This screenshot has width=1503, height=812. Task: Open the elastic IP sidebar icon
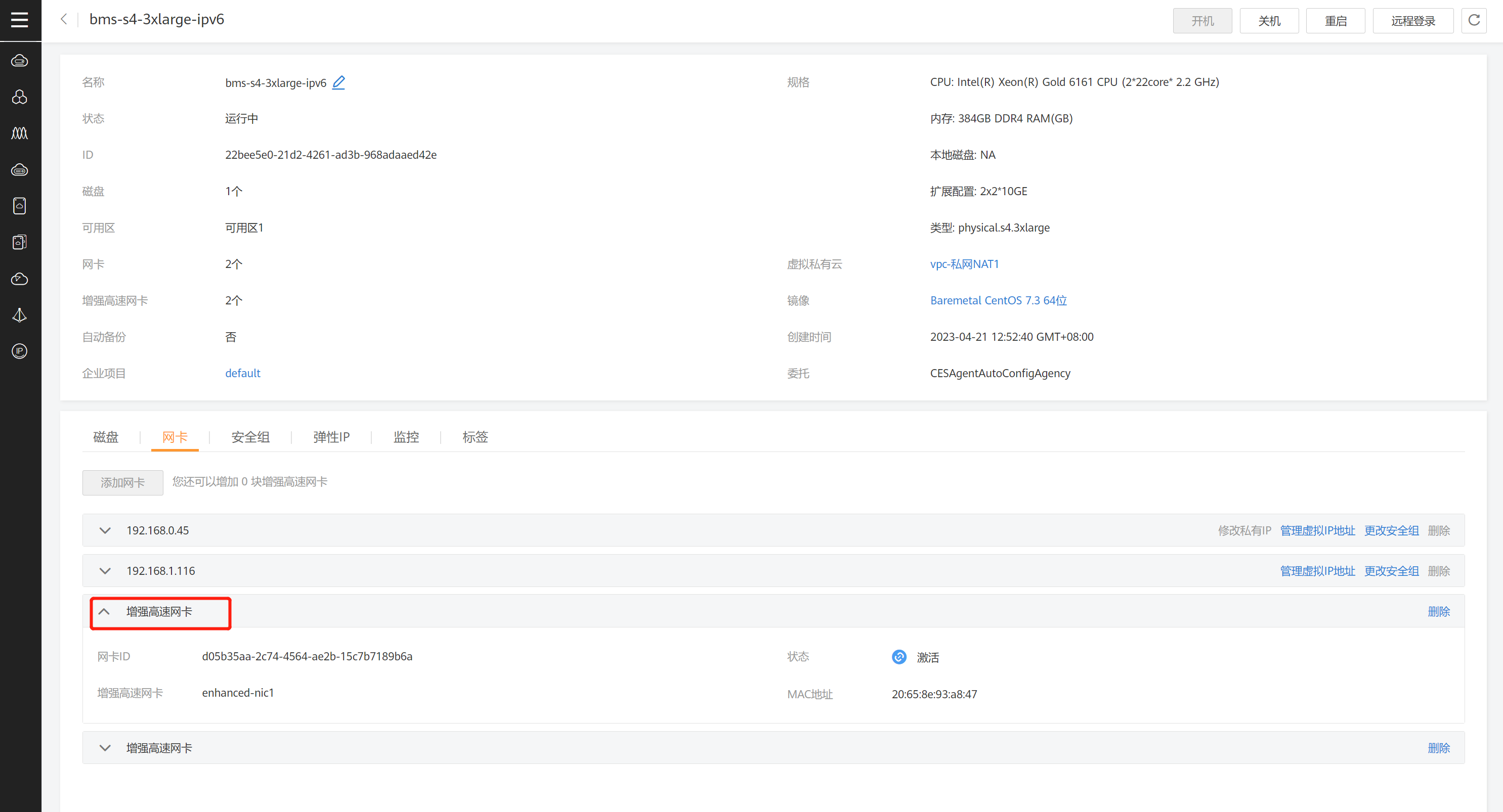click(x=20, y=351)
